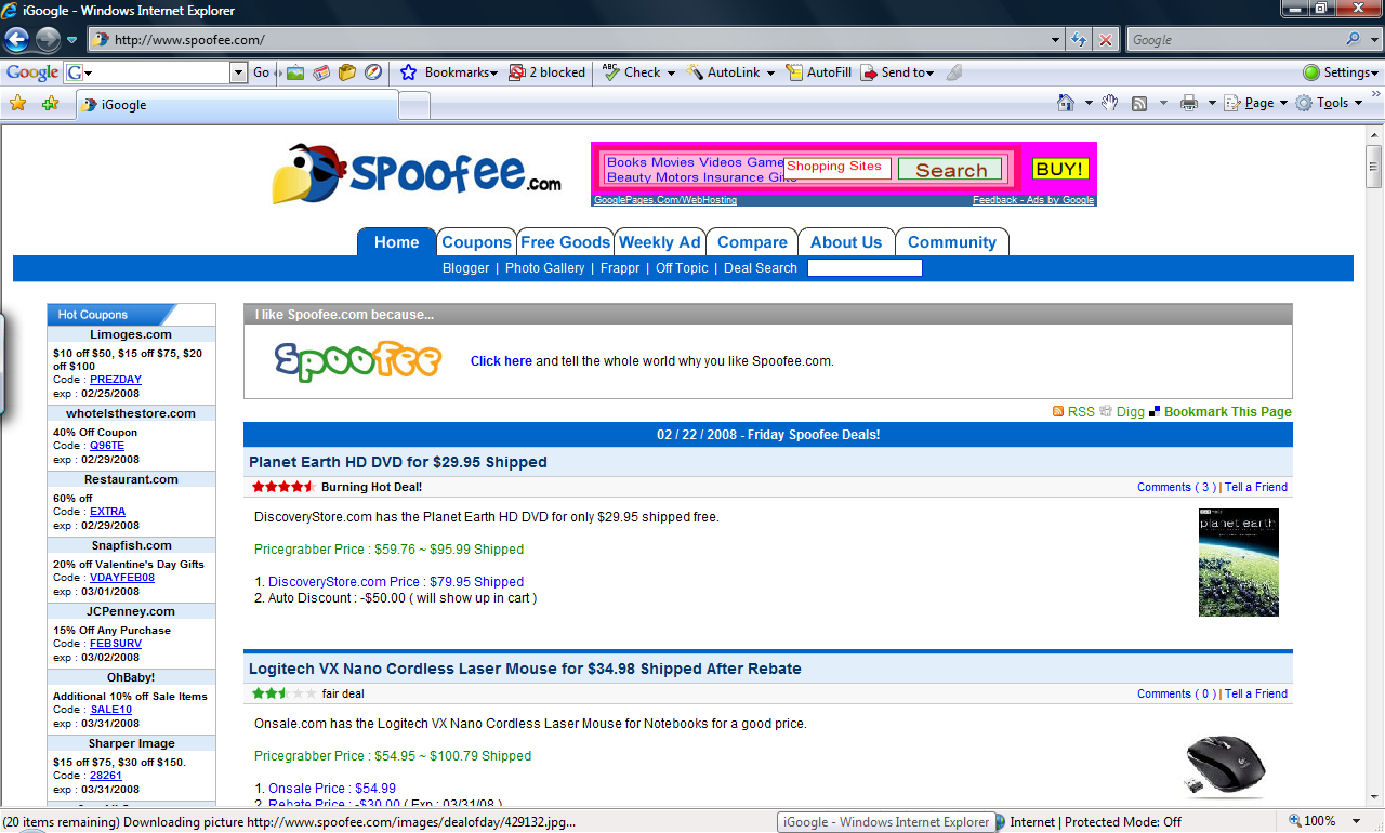Open search provider options dropdown arrow
1385x833 pixels.
[1372, 40]
